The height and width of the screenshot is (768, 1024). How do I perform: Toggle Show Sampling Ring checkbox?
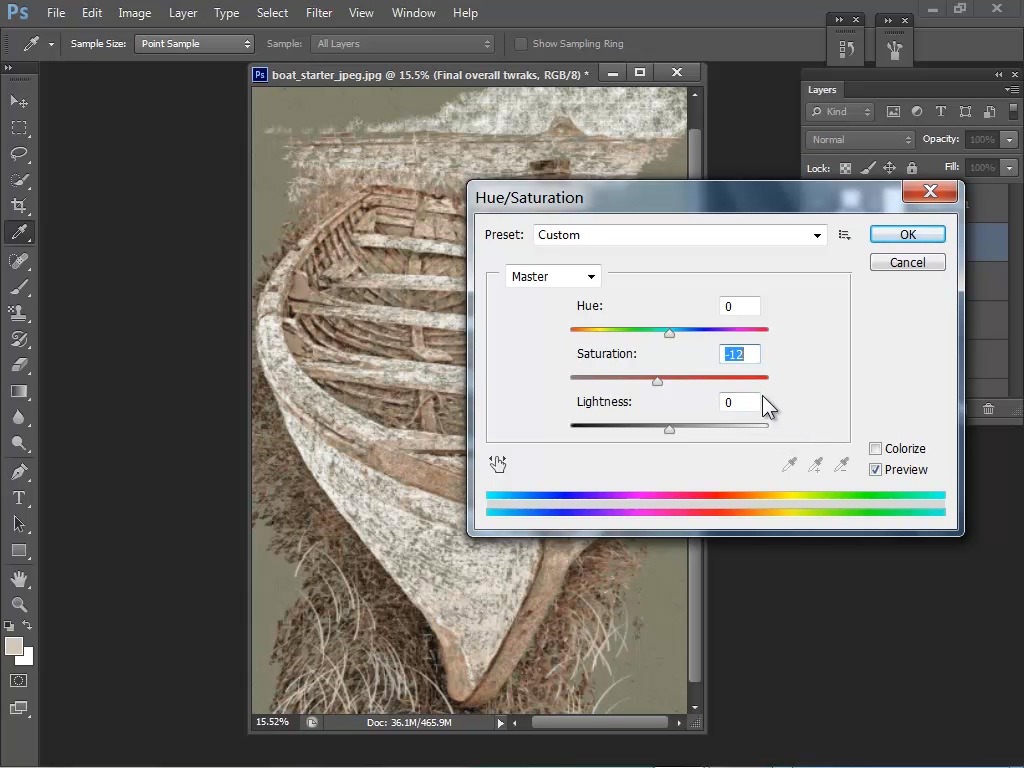pyautogui.click(x=520, y=44)
